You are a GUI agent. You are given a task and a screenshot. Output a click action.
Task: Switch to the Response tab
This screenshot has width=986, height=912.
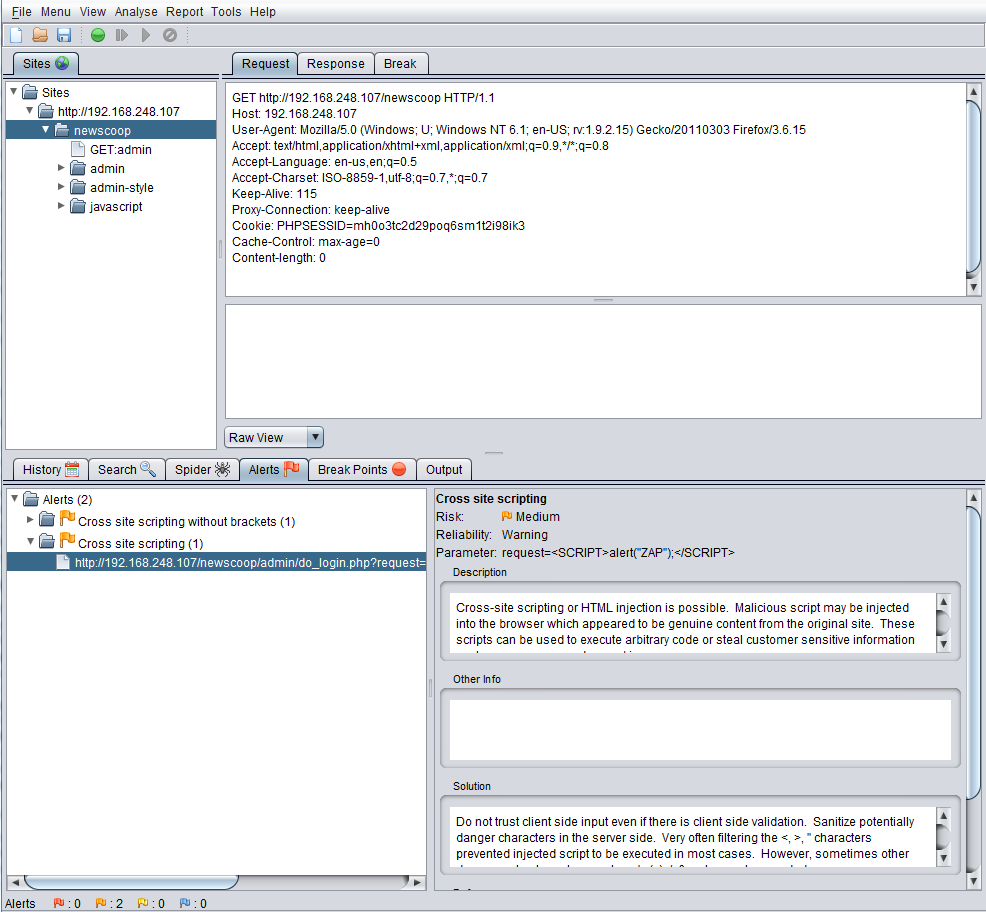pos(335,63)
